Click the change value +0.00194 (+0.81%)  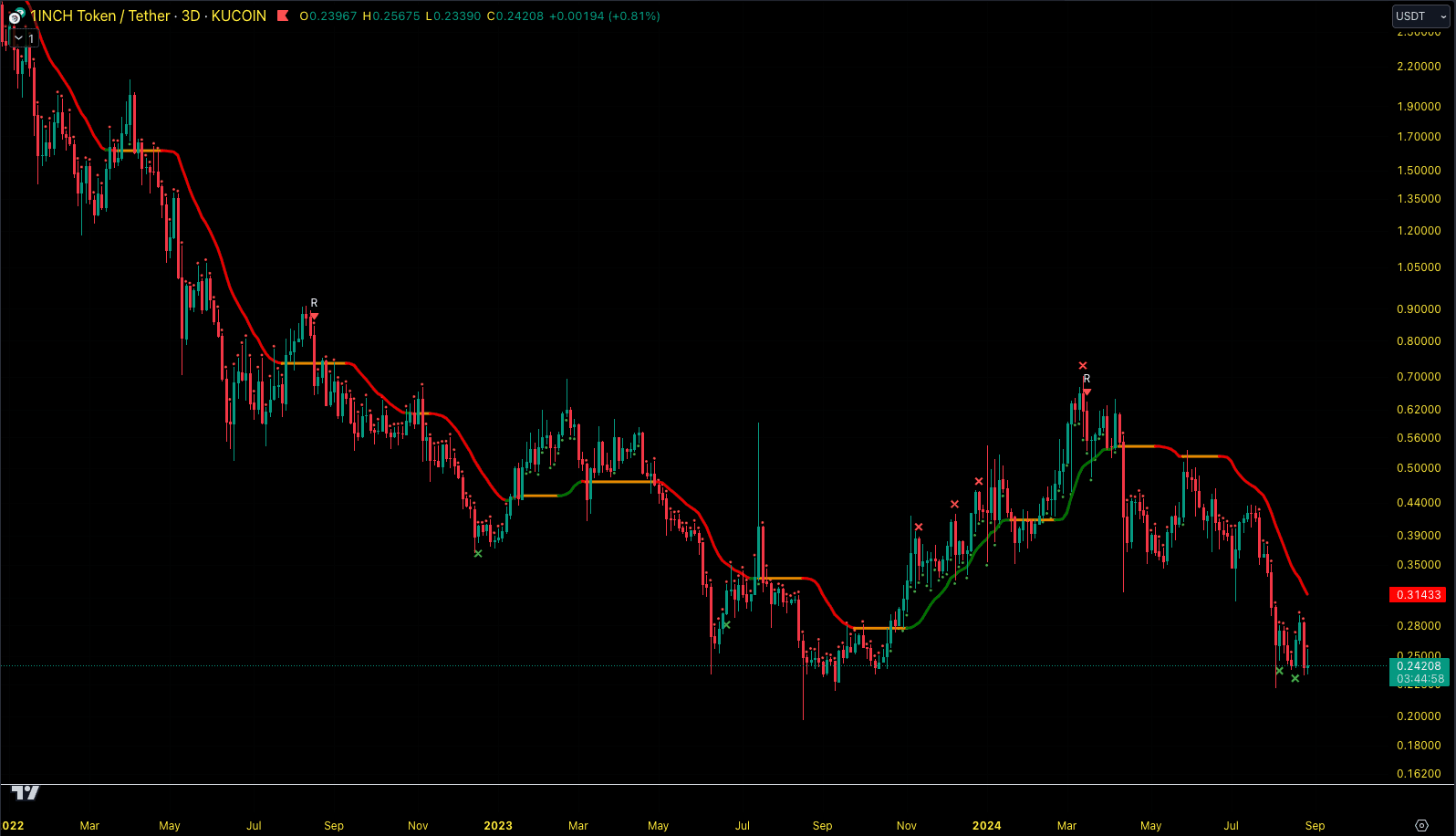[x=605, y=16]
